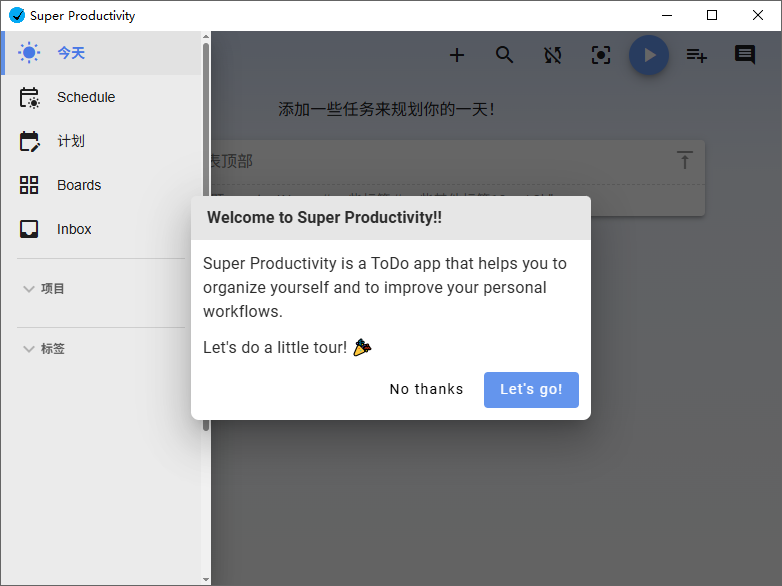Viewport: 782px width, 586px height.
Task: Click the Inbox tray icon
Action: tap(29, 229)
